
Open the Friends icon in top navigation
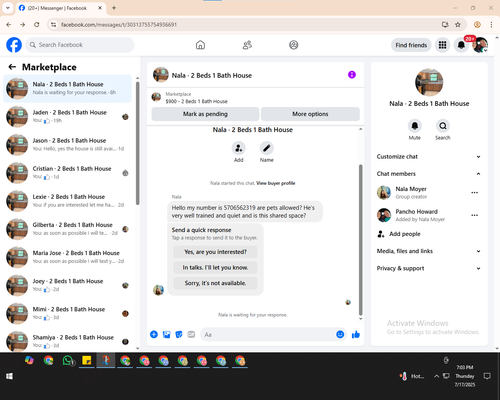click(247, 45)
